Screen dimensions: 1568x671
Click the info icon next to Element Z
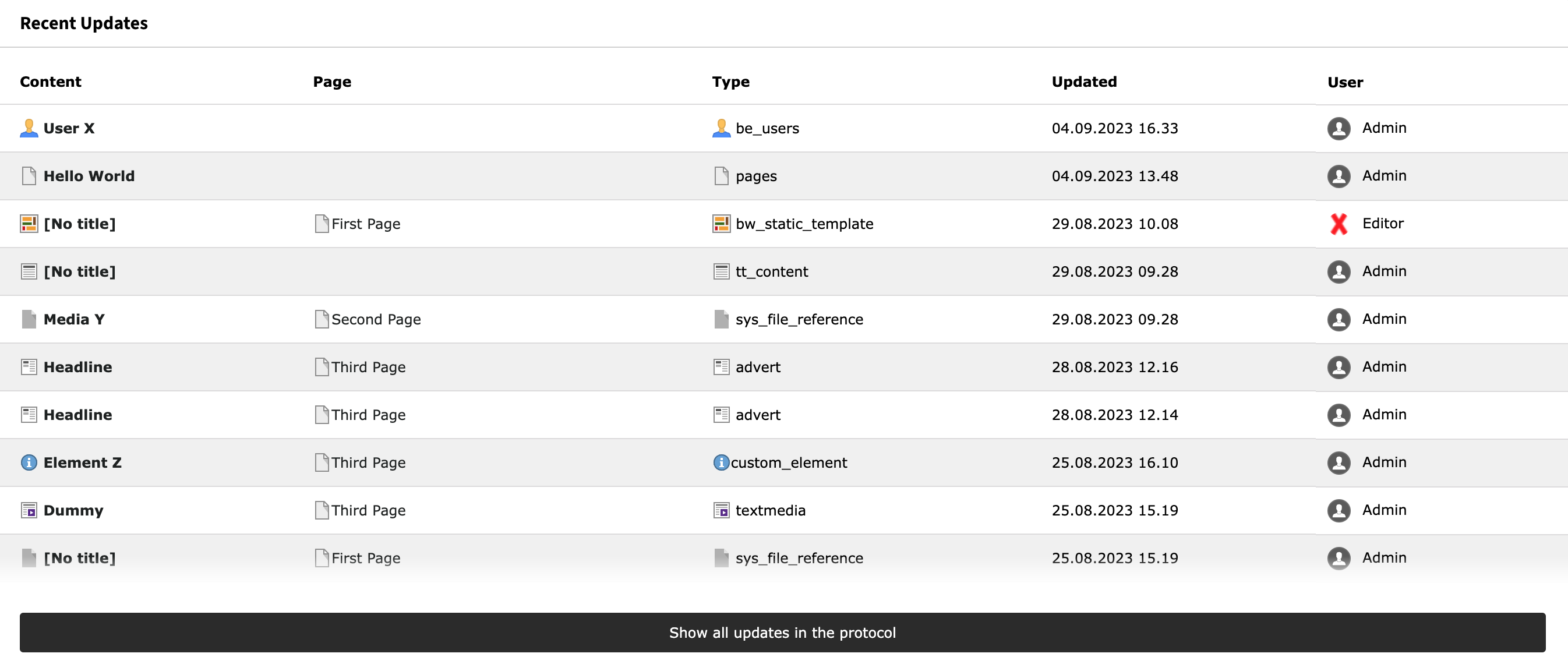tap(29, 462)
